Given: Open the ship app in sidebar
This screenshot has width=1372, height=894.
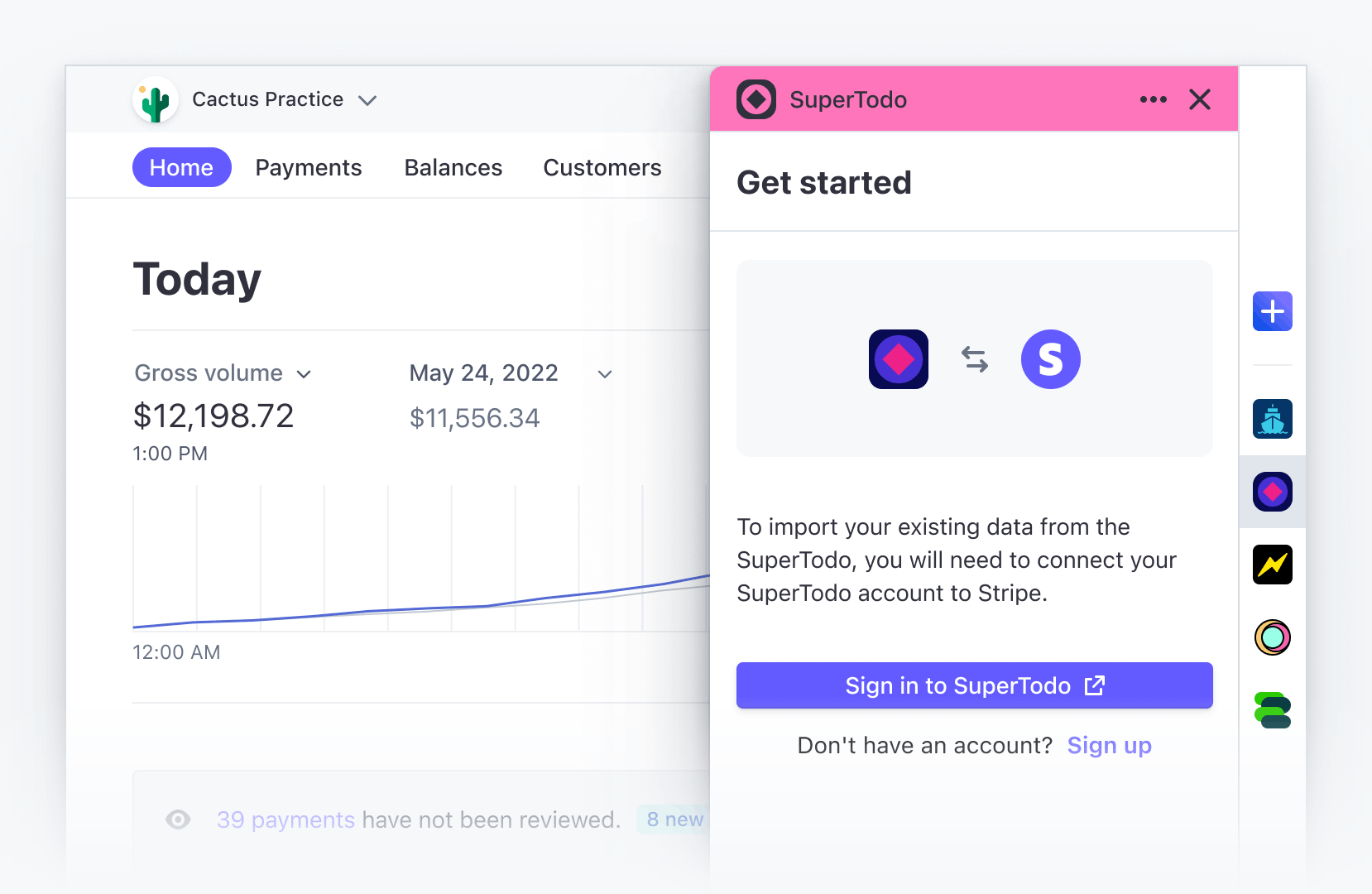Looking at the screenshot, I should (1272, 419).
